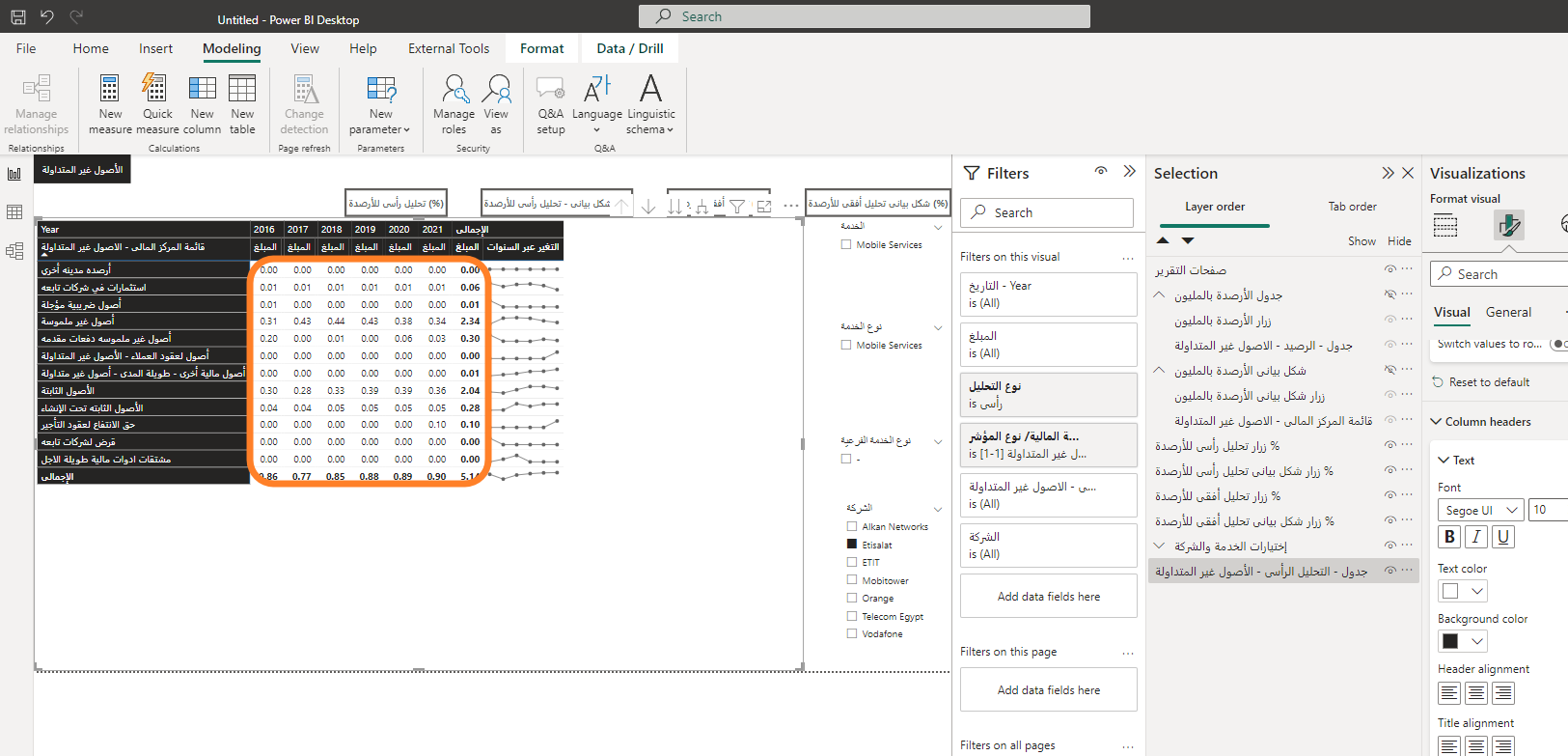Image resolution: width=1568 pixels, height=756 pixels.
Task: Collapse the Filters pane
Action: 1130,171
